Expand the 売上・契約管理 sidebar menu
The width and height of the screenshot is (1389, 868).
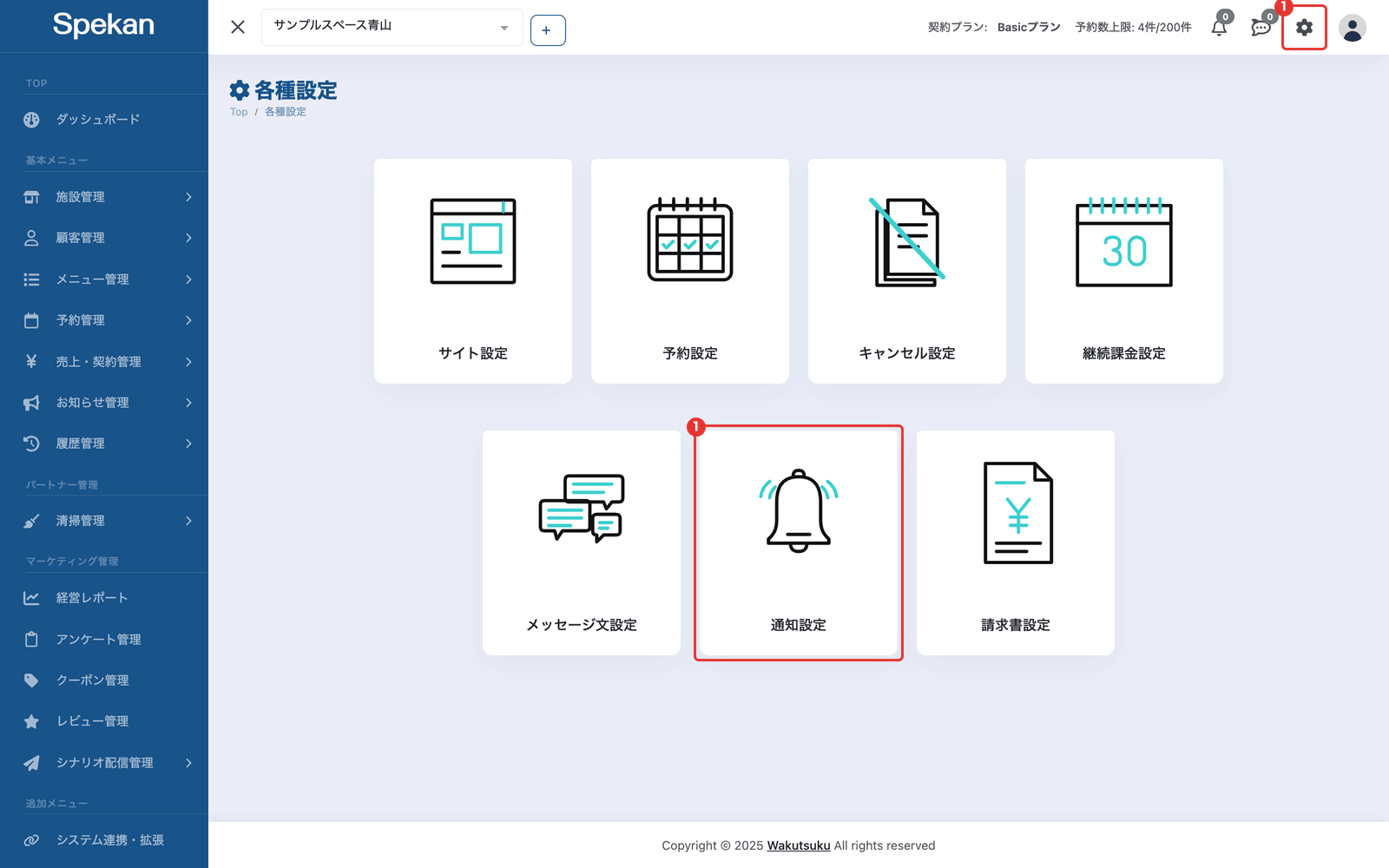tap(104, 362)
